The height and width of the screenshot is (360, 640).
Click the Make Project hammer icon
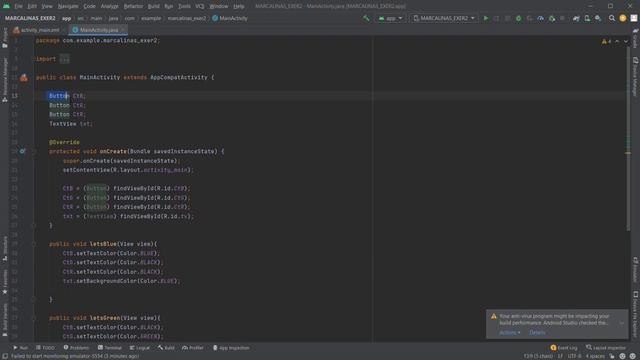pyautogui.click(x=366, y=18)
